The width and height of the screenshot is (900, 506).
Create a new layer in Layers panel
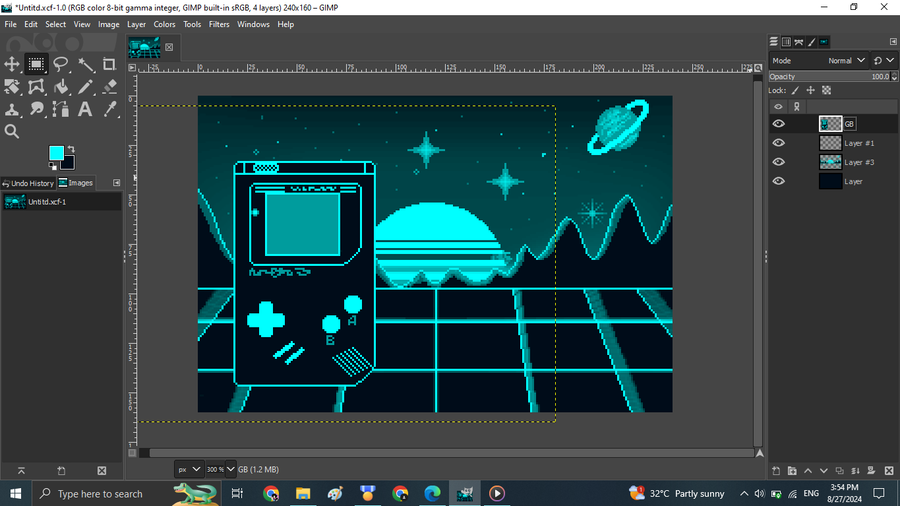[776, 470]
